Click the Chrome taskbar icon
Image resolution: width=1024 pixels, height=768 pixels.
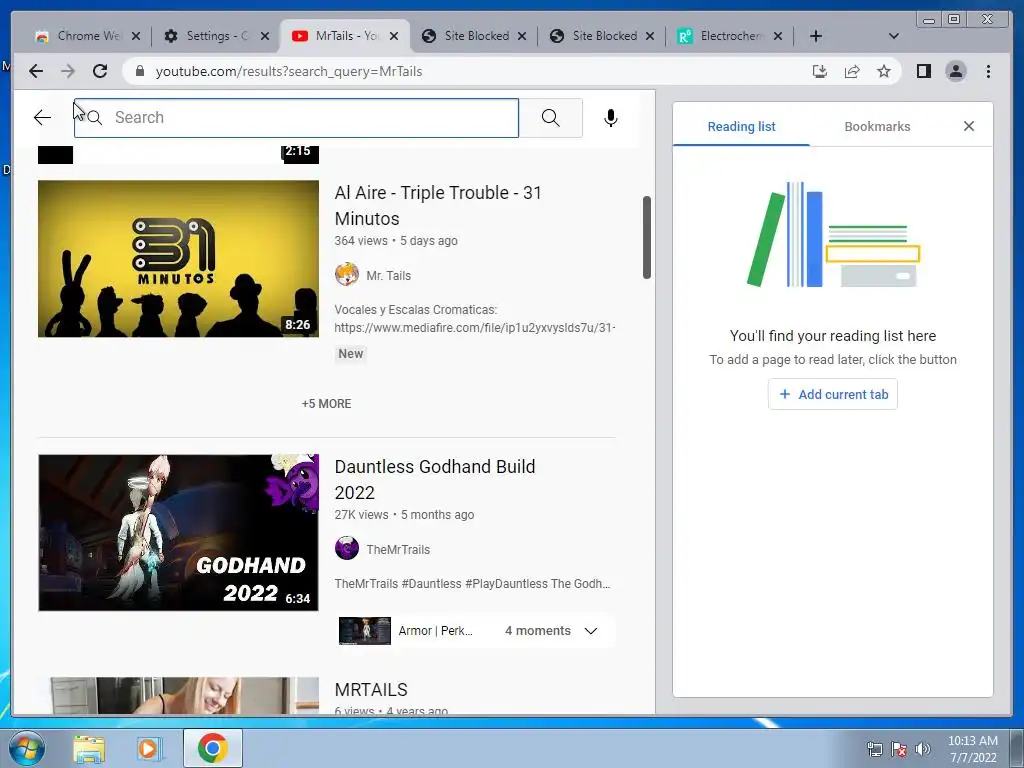pyautogui.click(x=213, y=748)
